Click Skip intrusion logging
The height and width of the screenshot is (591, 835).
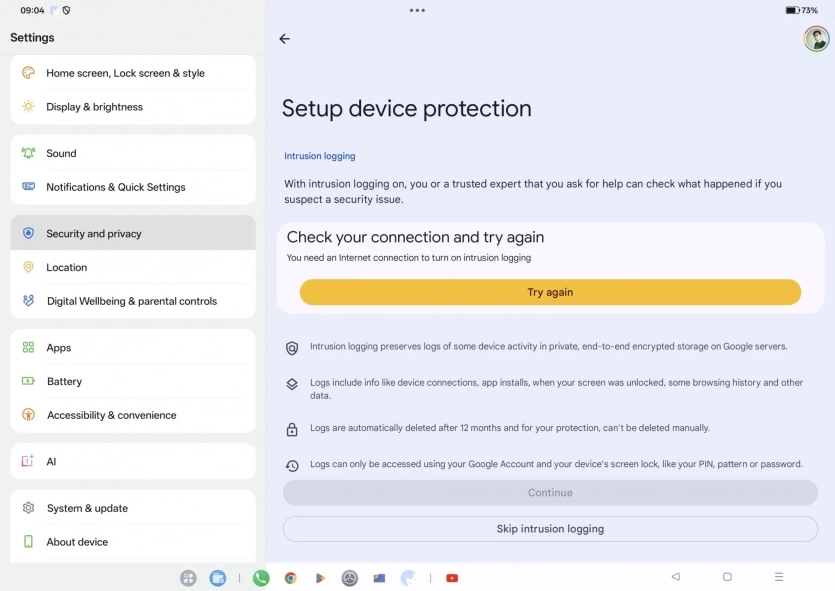click(549, 528)
